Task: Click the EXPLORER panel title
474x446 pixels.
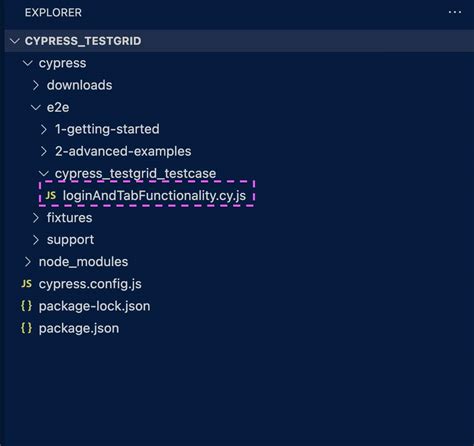Action: pos(53,13)
